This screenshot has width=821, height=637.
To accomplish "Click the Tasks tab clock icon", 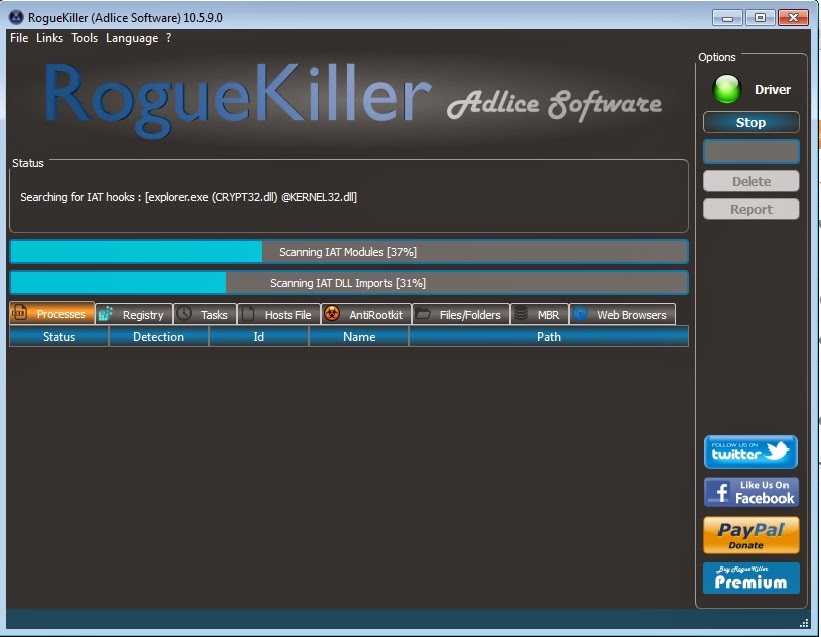I will tap(184, 313).
